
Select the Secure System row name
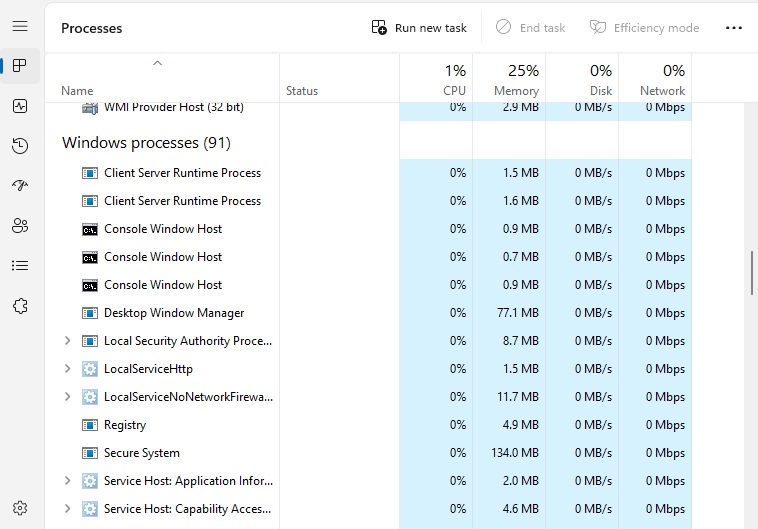coord(142,453)
